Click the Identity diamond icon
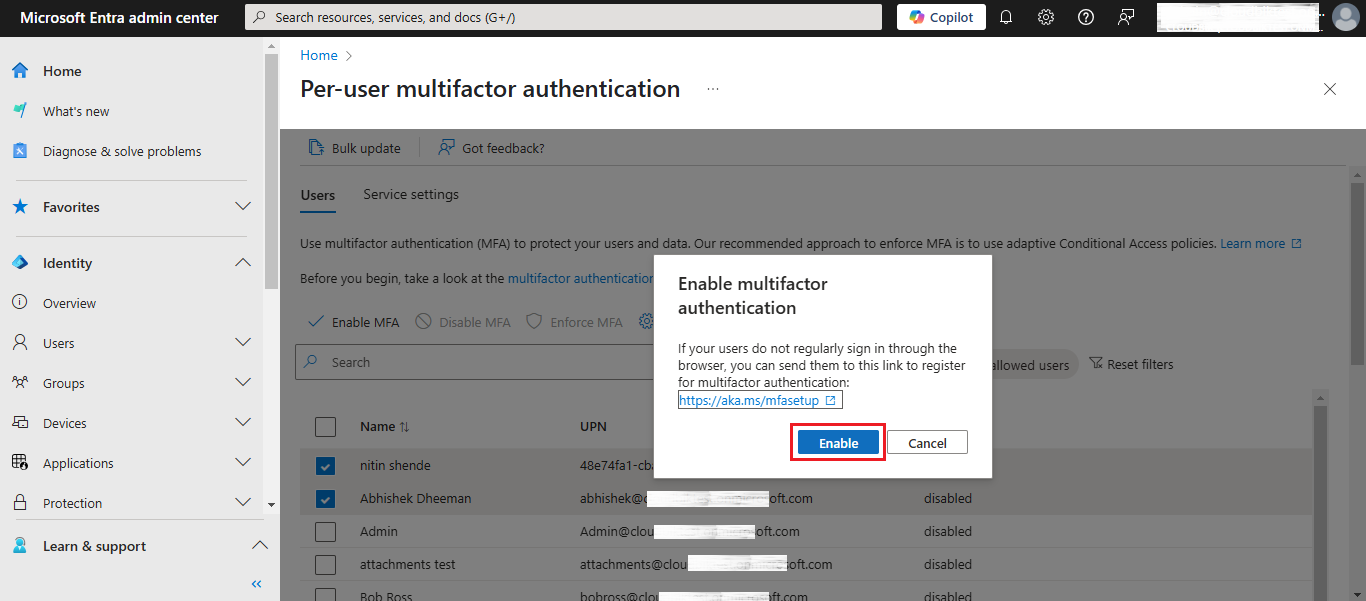The height and width of the screenshot is (601, 1366). [20, 263]
